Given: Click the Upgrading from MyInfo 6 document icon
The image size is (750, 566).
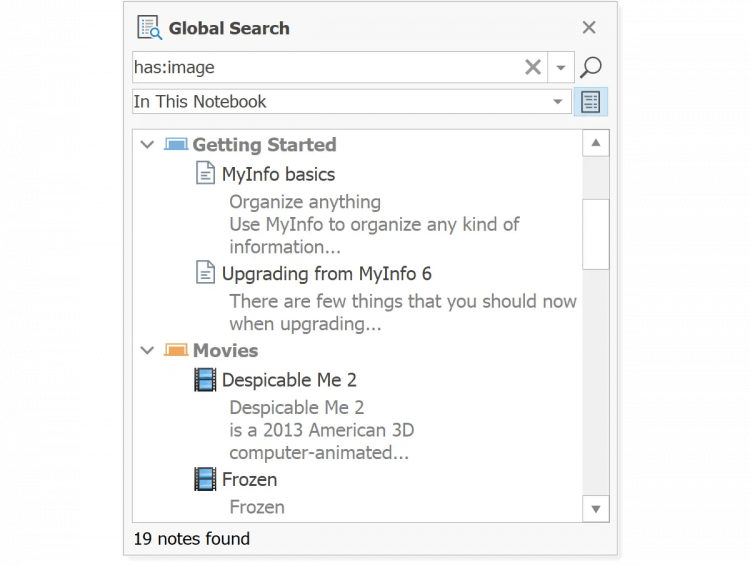Looking at the screenshot, I should pos(205,273).
